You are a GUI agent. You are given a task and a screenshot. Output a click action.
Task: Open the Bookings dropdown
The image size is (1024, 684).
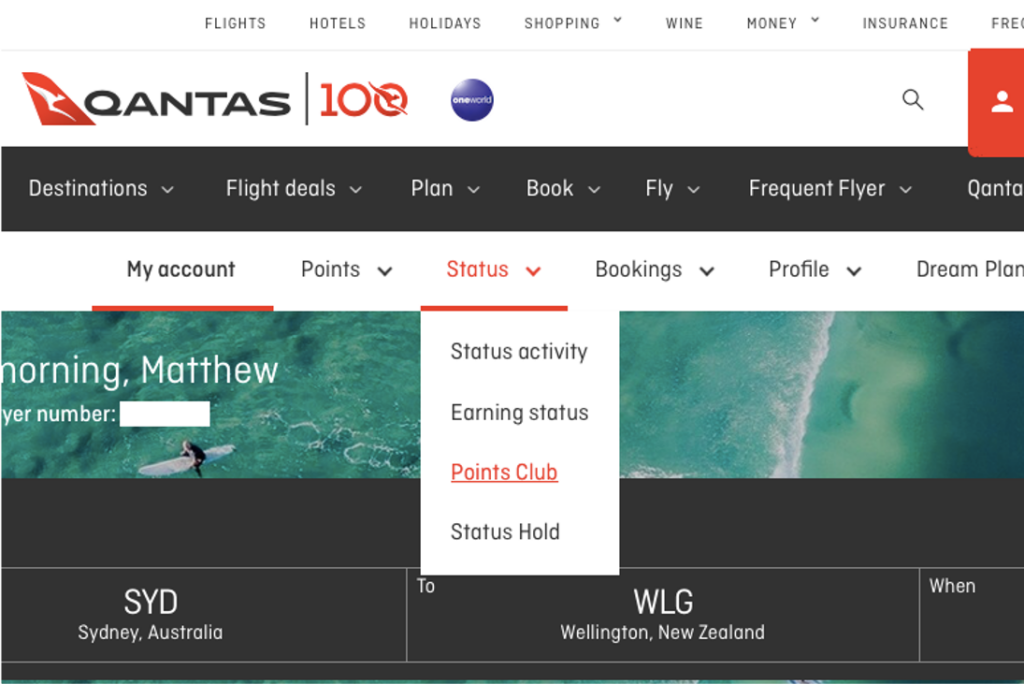(x=641, y=269)
